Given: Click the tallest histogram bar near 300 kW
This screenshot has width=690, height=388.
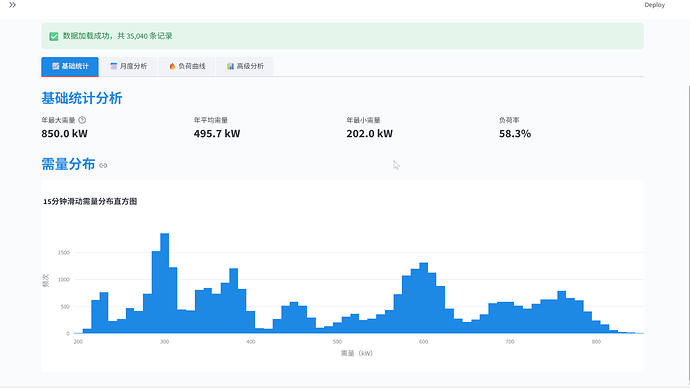Looking at the screenshot, I should pos(165,283).
